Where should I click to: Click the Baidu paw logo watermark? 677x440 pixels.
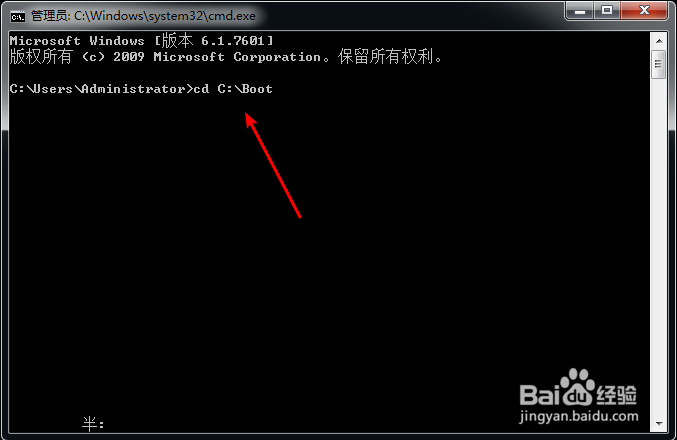[578, 386]
